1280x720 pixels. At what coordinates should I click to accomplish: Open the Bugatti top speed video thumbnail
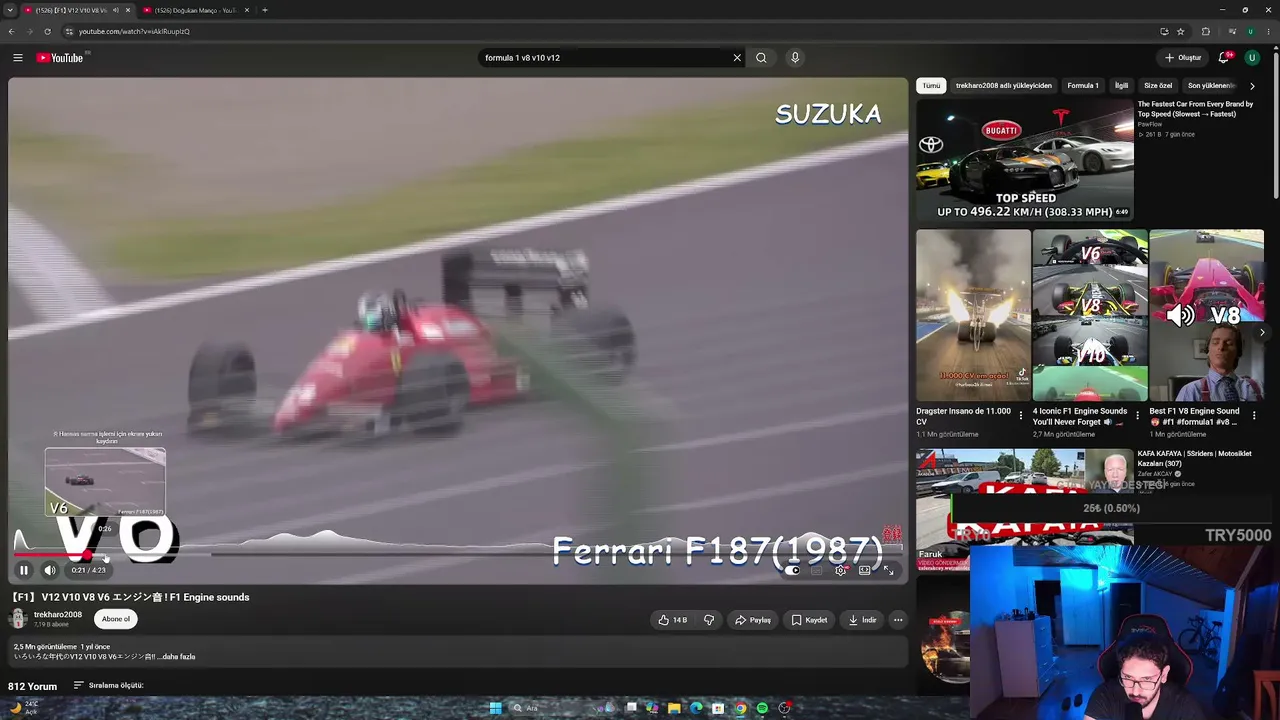(x=1025, y=160)
